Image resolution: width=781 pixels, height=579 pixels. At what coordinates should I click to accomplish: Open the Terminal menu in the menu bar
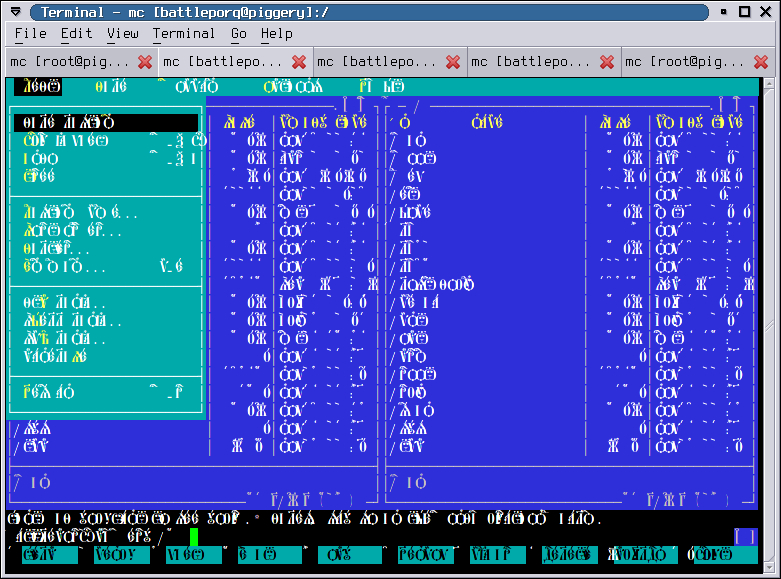coord(184,34)
